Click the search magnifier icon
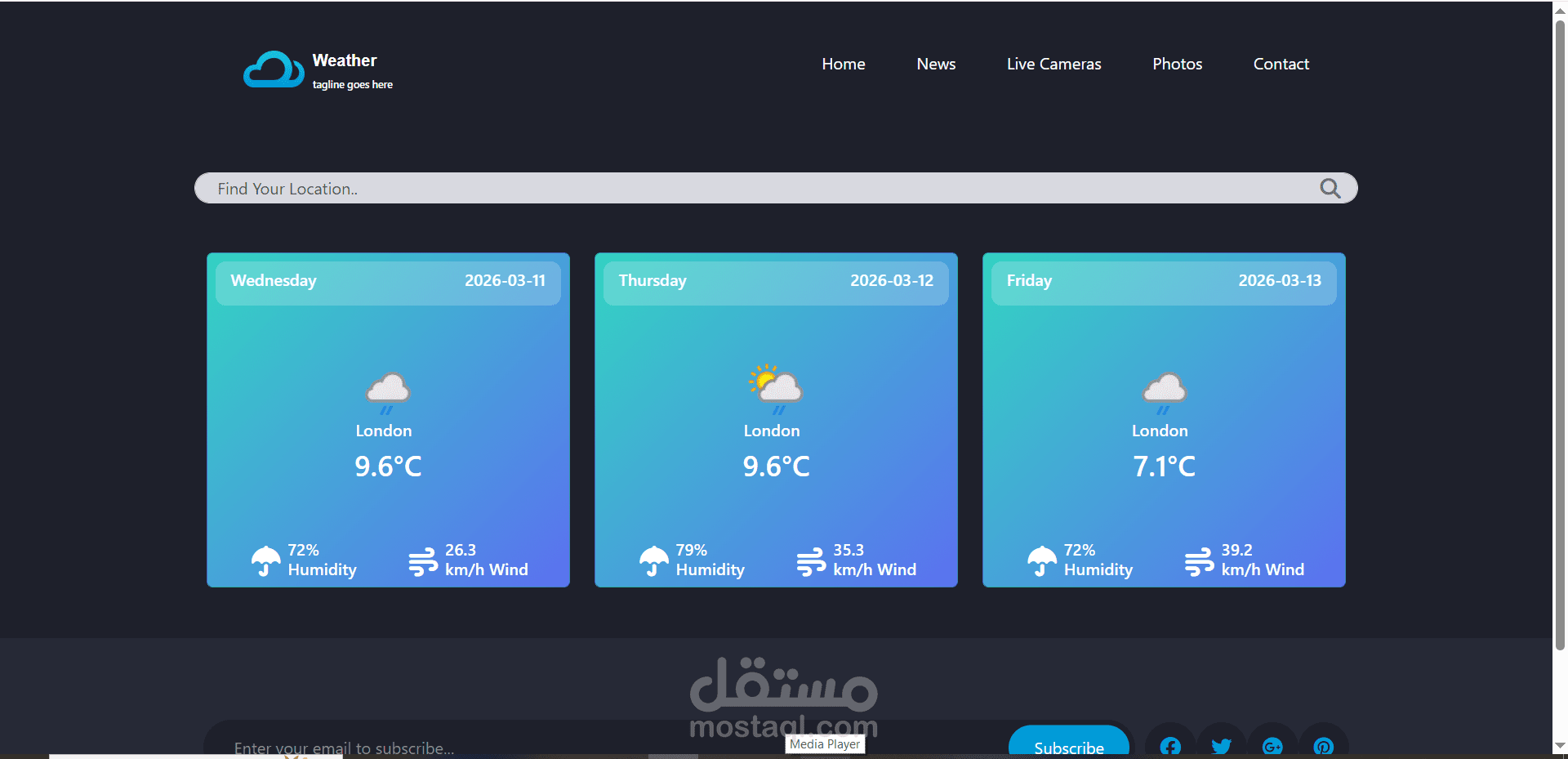The image size is (1568, 759). (1330, 188)
